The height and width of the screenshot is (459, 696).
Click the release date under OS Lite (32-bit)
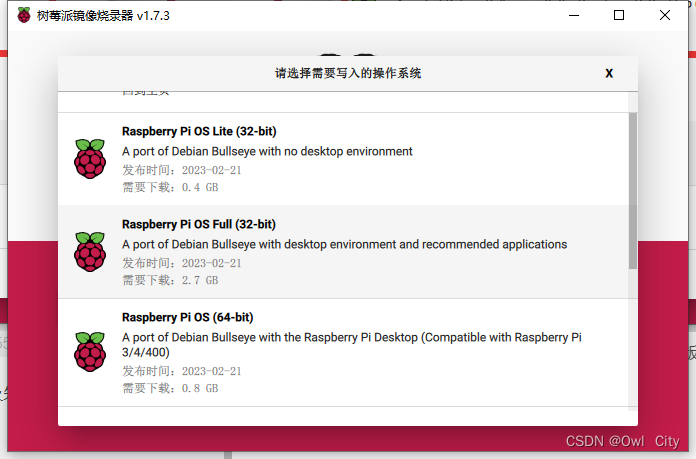(x=182, y=170)
